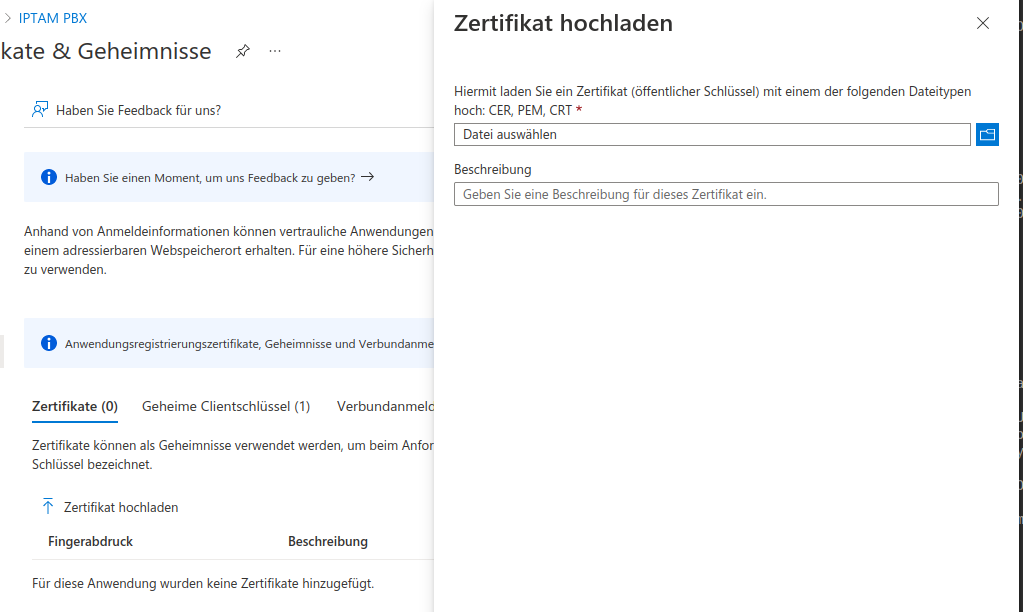Click the Fingerabdruck column header

90,541
